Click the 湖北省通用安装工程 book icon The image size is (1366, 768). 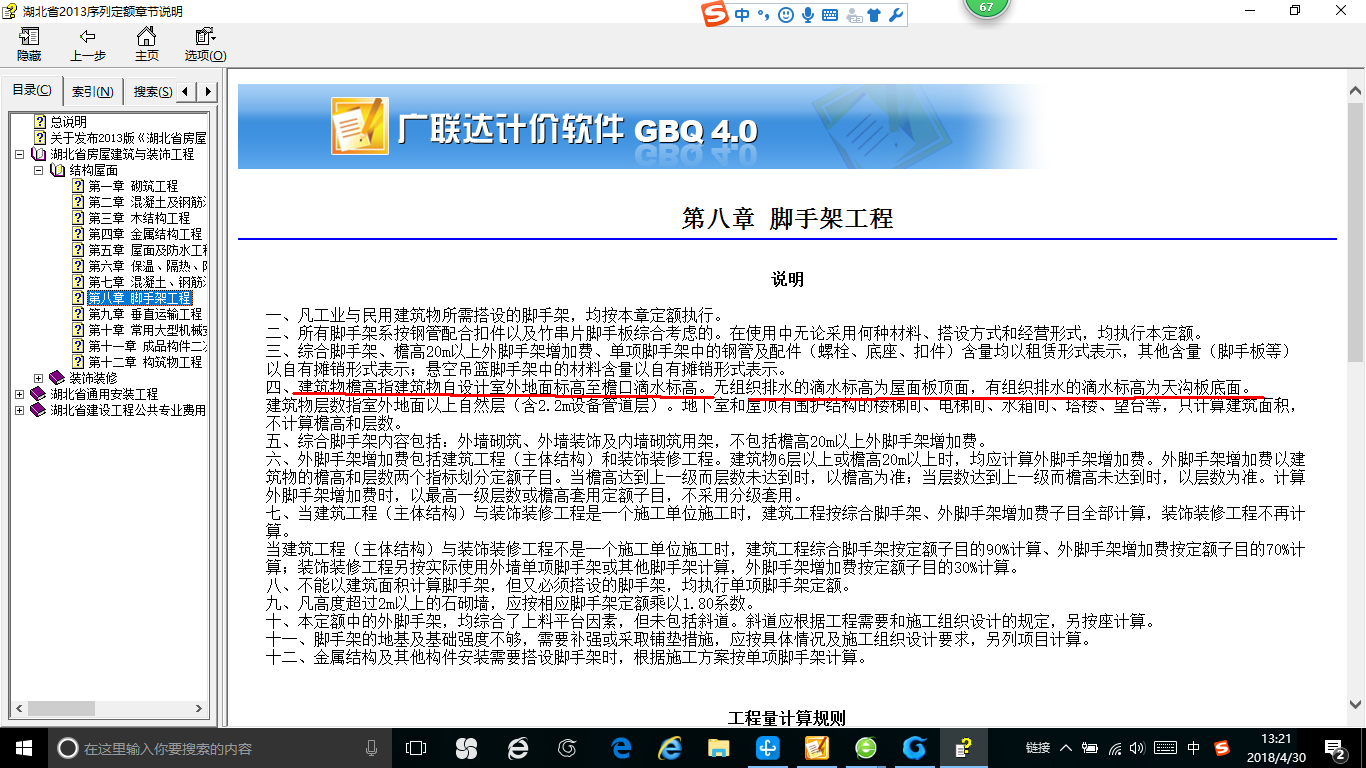pyautogui.click(x=39, y=394)
